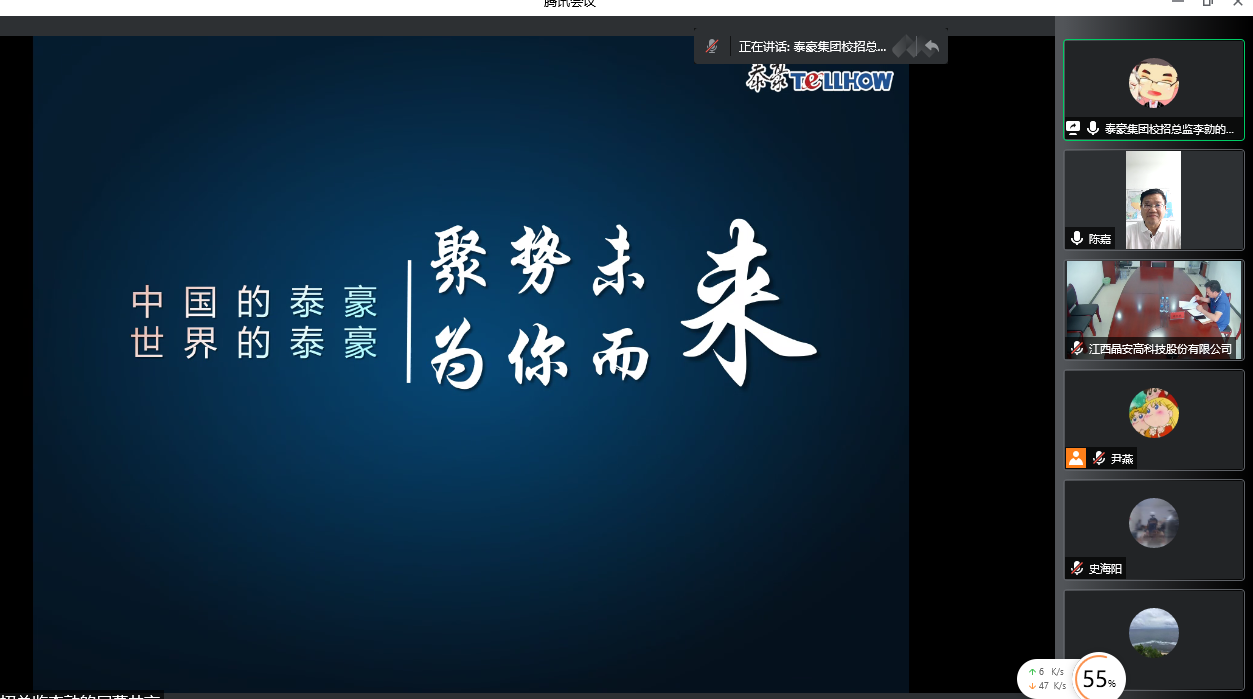Click the download speed 47 K/s readout
The height and width of the screenshot is (699, 1253).
(x=1045, y=686)
